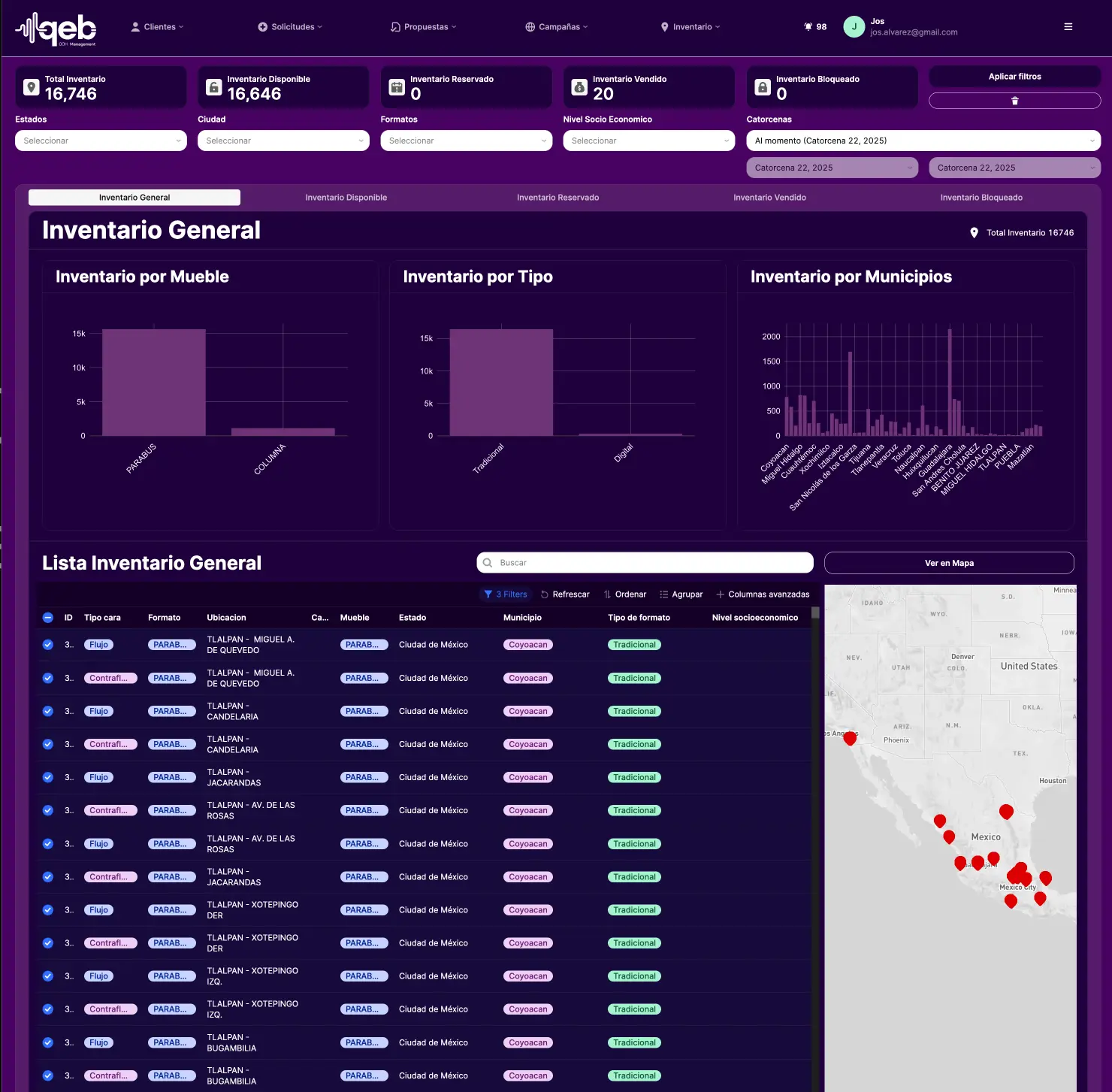1112x1092 pixels.
Task: Open the Campañas menu
Action: (x=557, y=27)
